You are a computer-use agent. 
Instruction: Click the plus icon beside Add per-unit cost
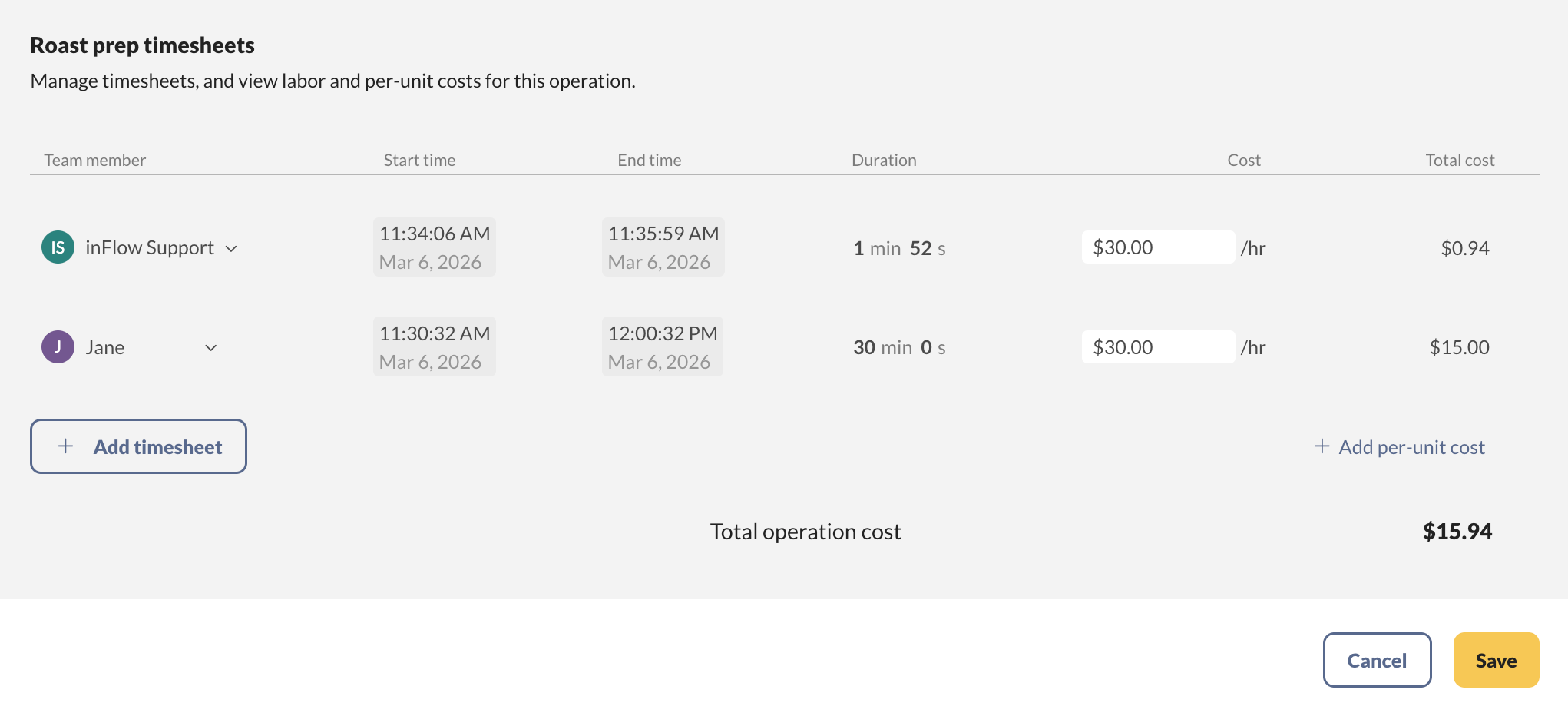click(x=1322, y=446)
